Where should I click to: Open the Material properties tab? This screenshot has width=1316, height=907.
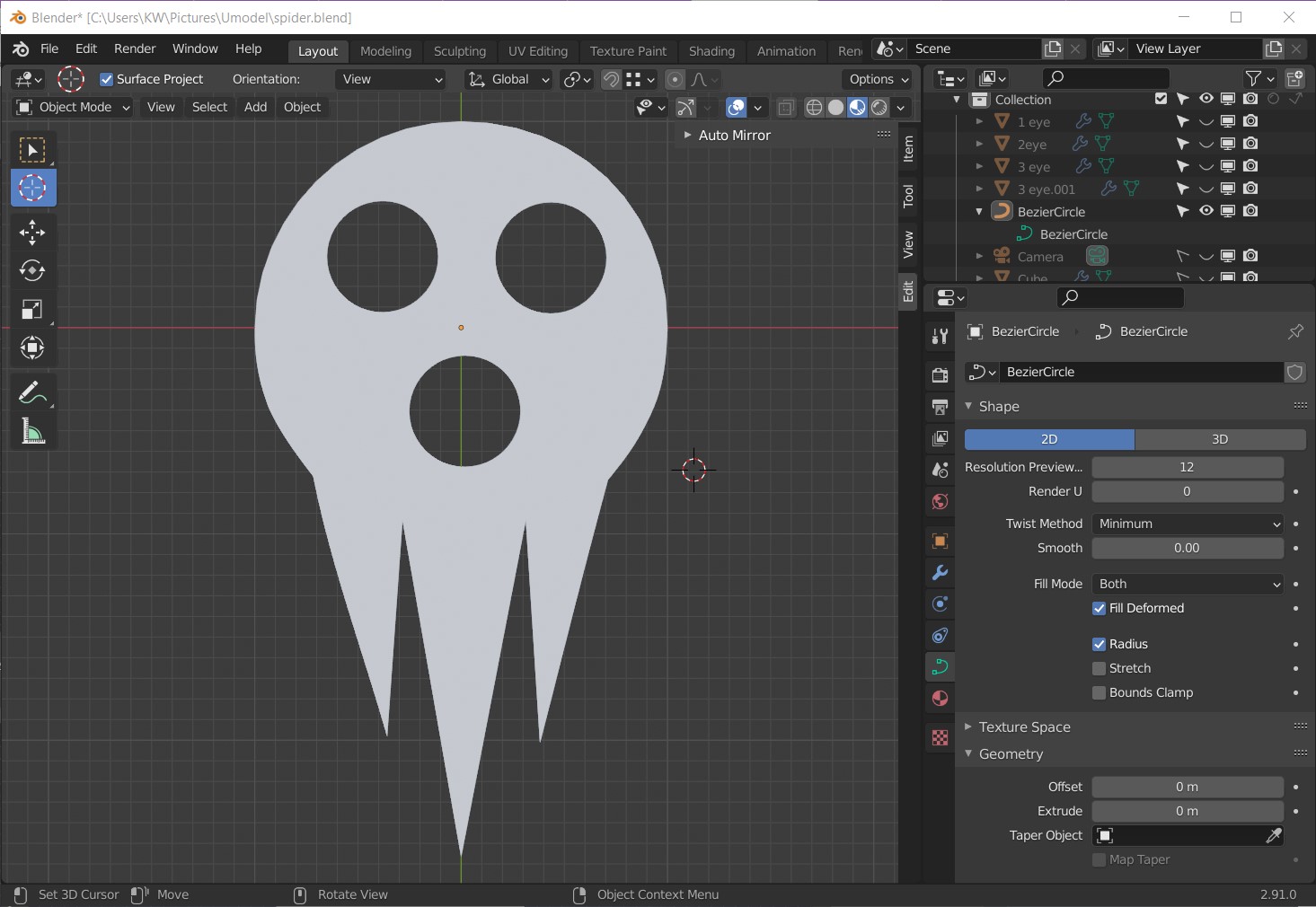[940, 699]
